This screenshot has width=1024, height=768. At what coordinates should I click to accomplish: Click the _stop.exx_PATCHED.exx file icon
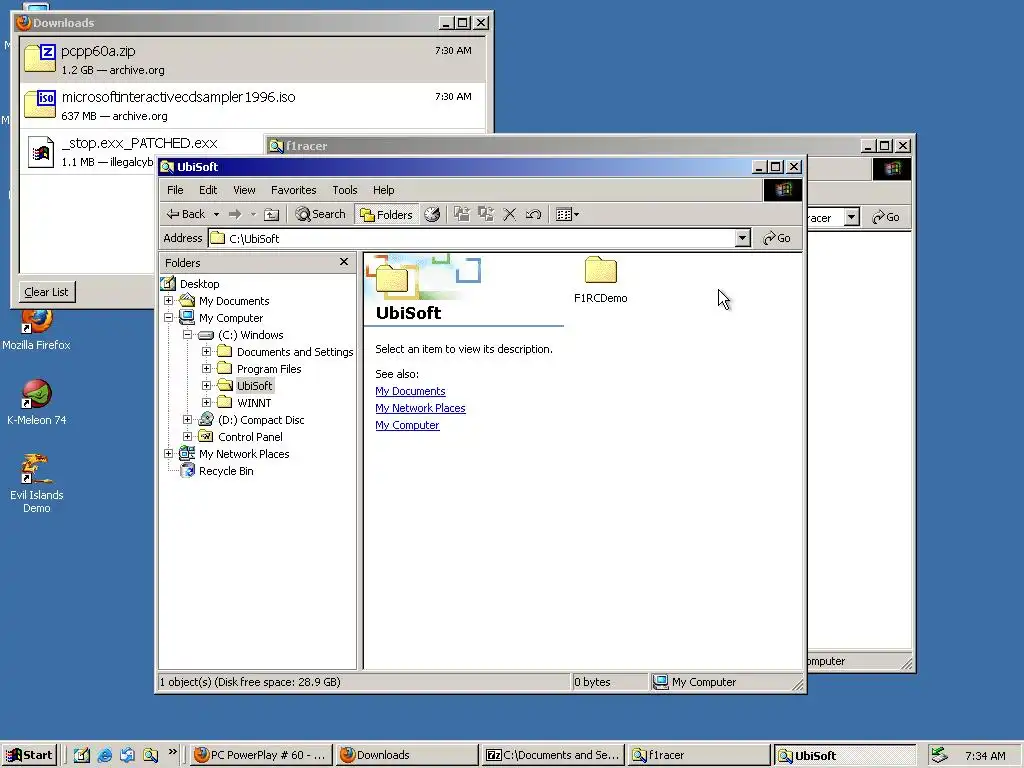click(x=40, y=152)
